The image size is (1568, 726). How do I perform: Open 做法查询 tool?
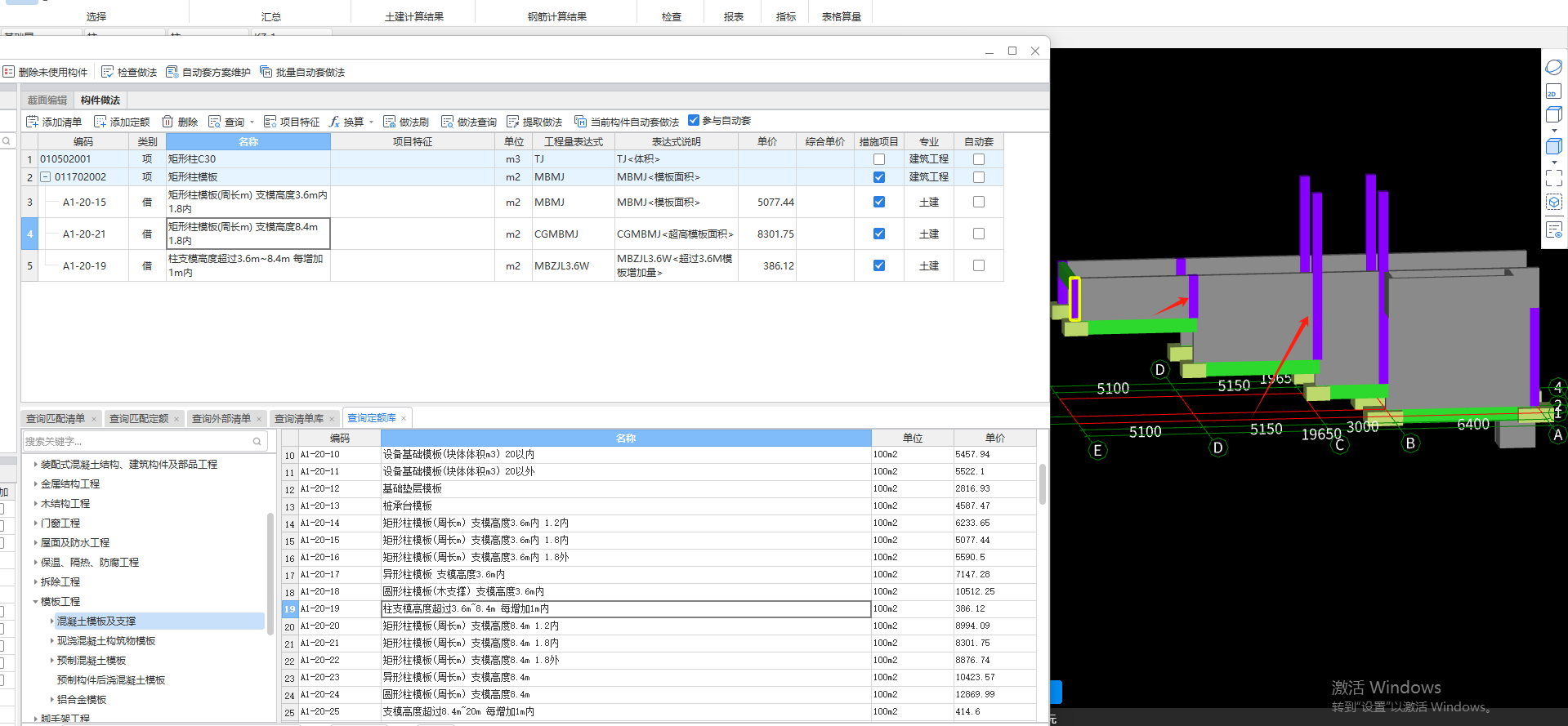pos(469,122)
